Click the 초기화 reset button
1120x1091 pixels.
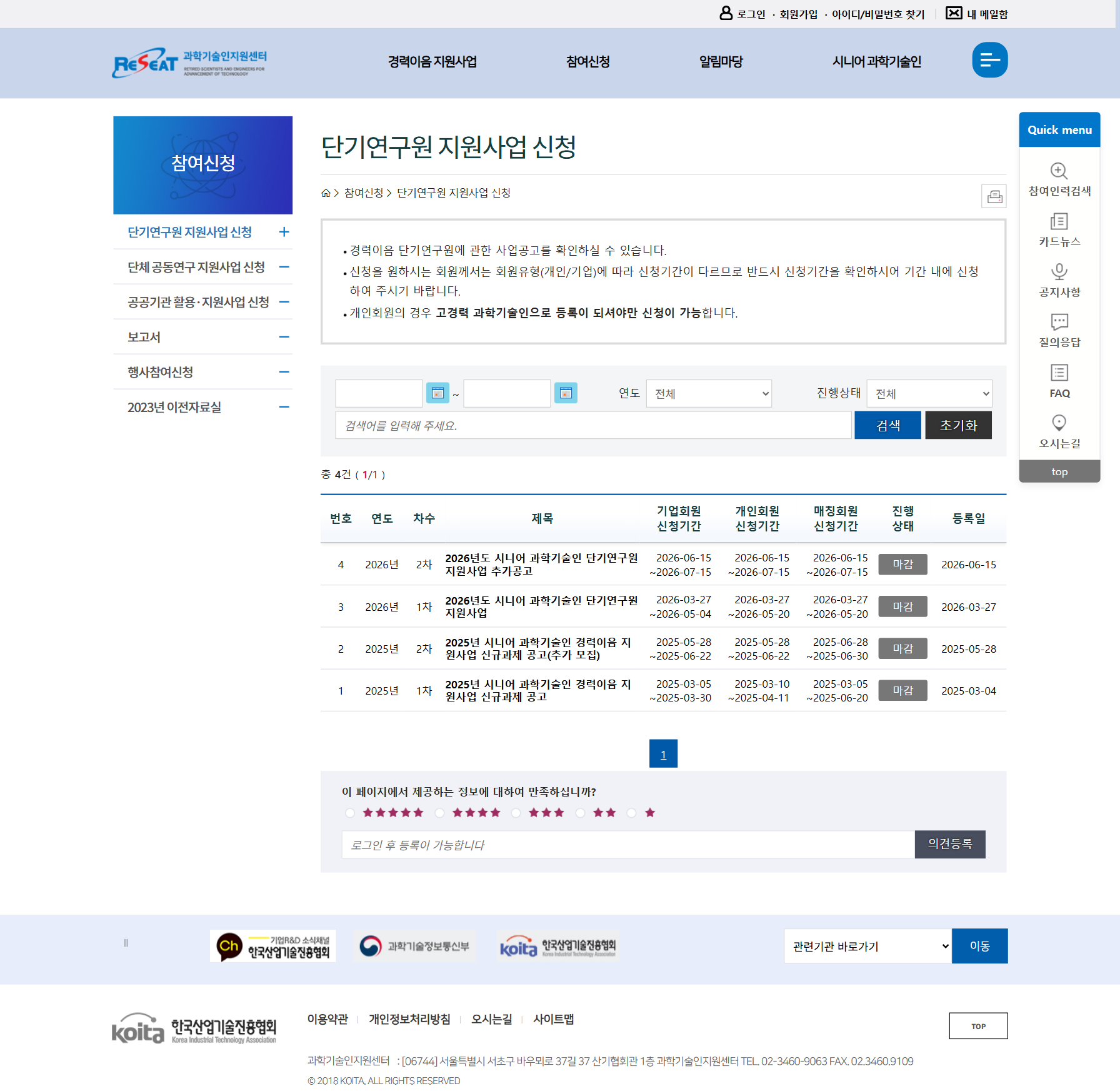958,425
